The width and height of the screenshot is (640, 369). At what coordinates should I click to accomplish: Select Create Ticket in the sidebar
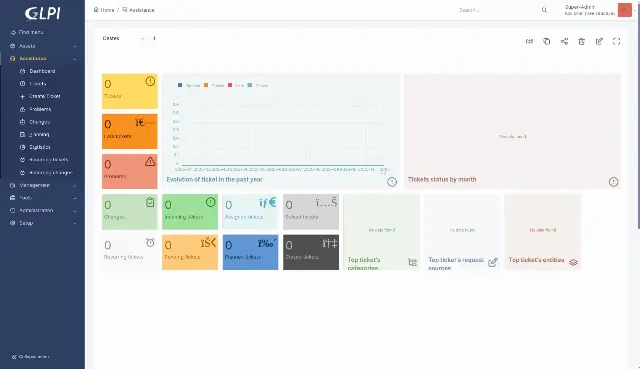pos(44,96)
